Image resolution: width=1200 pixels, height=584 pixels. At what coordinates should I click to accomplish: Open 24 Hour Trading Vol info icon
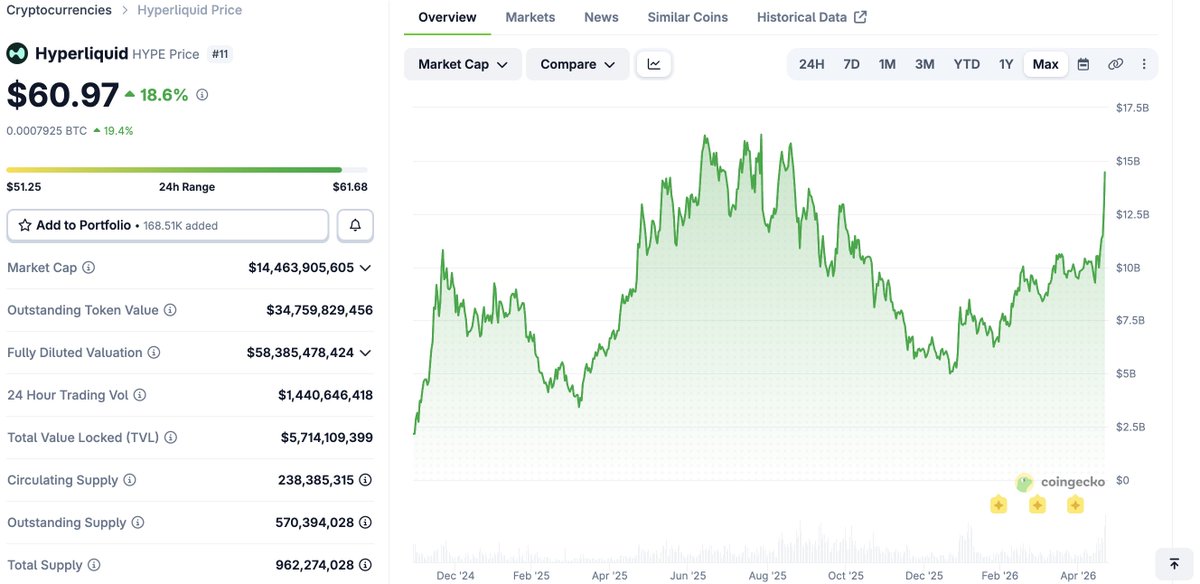coord(140,395)
